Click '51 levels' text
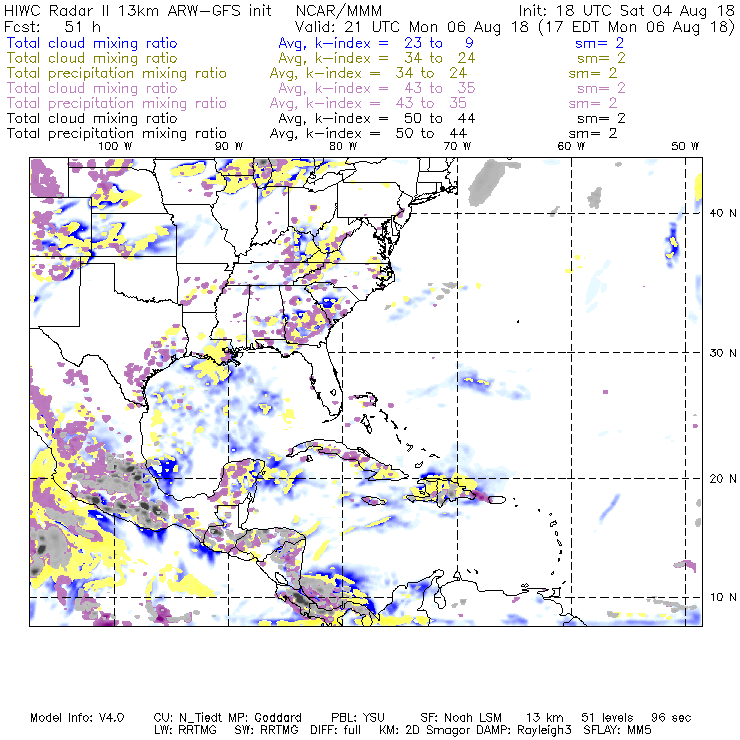This screenshot has height=740, width=740. click(x=607, y=718)
